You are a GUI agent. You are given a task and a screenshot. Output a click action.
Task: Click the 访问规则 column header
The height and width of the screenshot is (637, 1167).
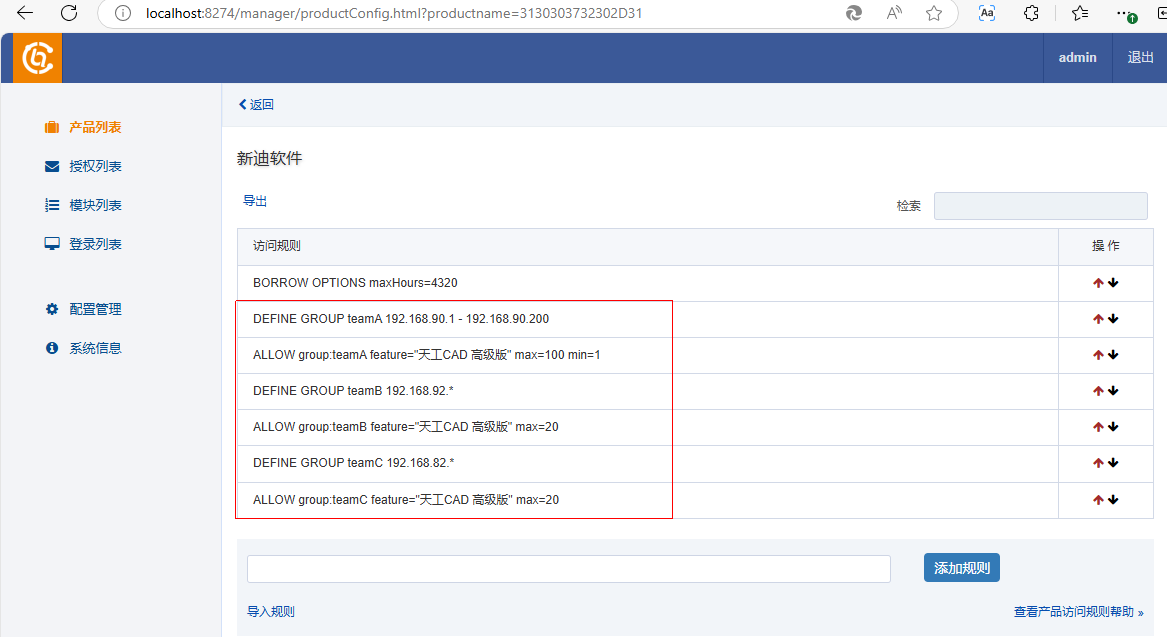(x=277, y=246)
